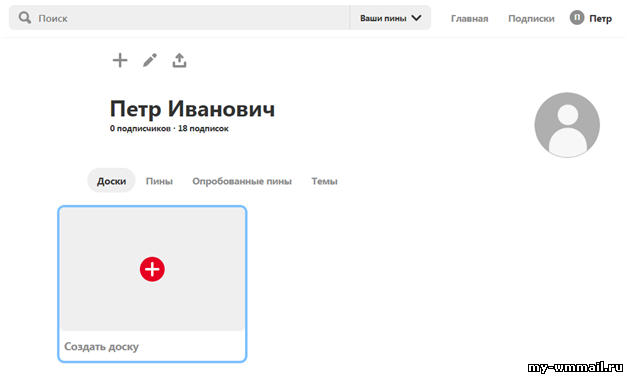The height and width of the screenshot is (377, 628).
Task: Click the Петр Иванович profile name
Action: tap(192, 109)
